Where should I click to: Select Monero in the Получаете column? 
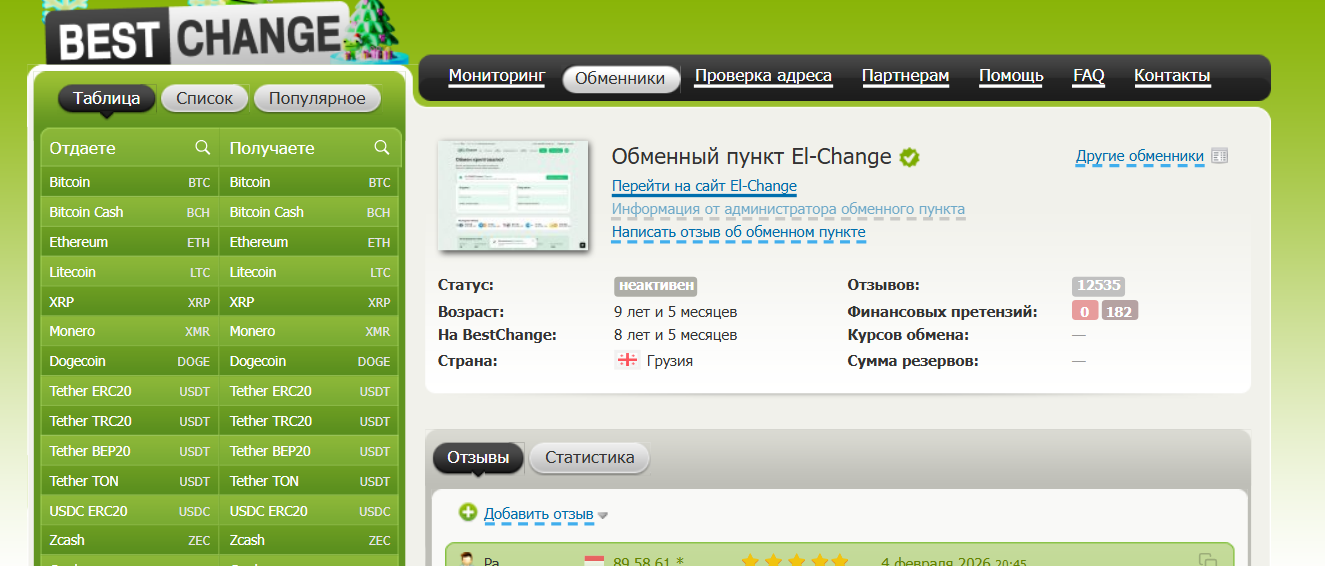click(x=309, y=331)
